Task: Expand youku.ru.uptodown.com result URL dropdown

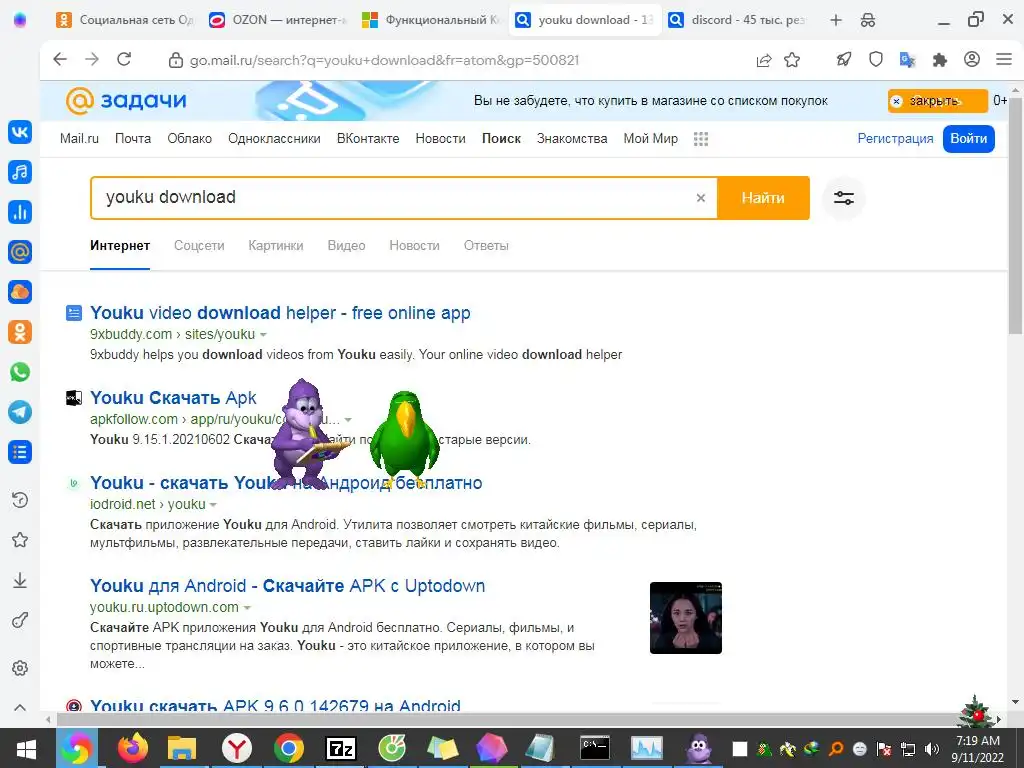Action: [247, 607]
